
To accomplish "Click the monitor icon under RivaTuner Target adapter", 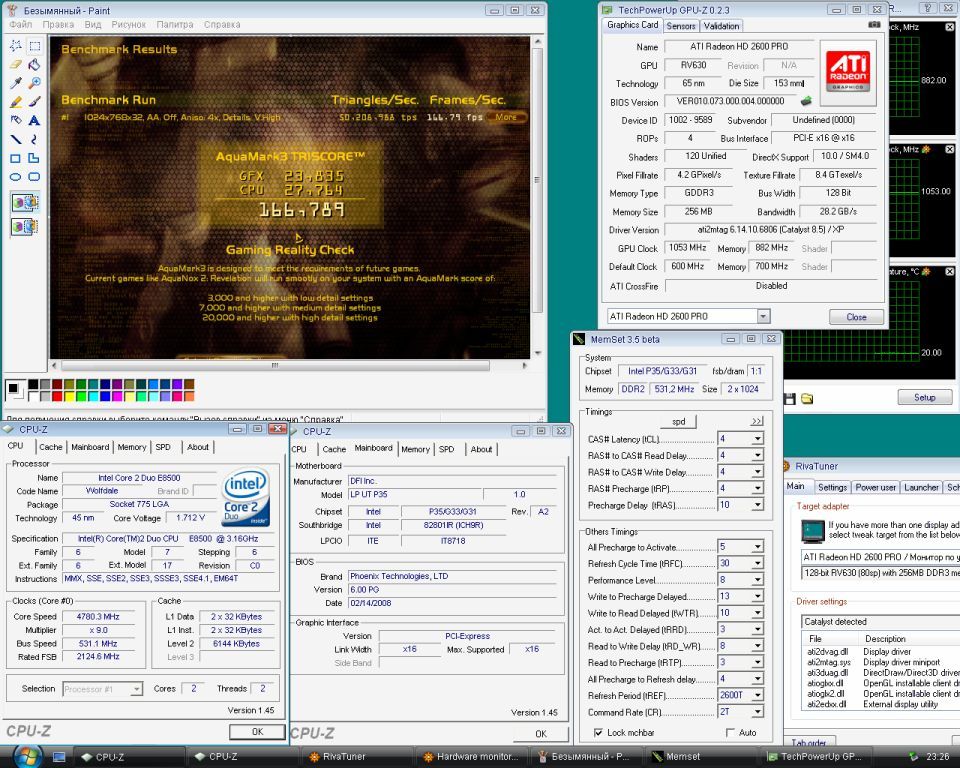I will coord(813,530).
